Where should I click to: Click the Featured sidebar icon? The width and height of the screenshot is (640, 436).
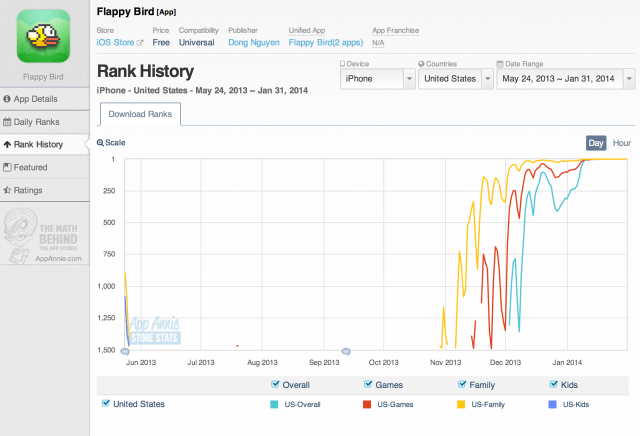point(7,167)
